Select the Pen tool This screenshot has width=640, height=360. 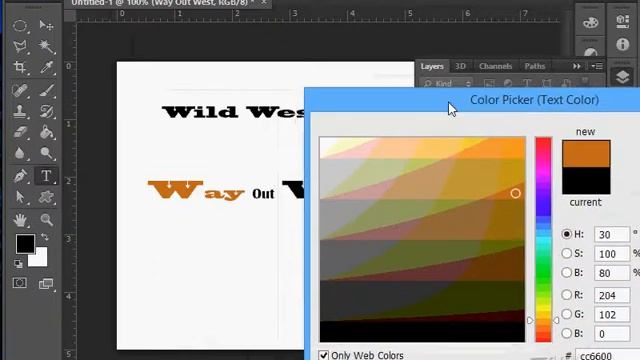[20, 176]
